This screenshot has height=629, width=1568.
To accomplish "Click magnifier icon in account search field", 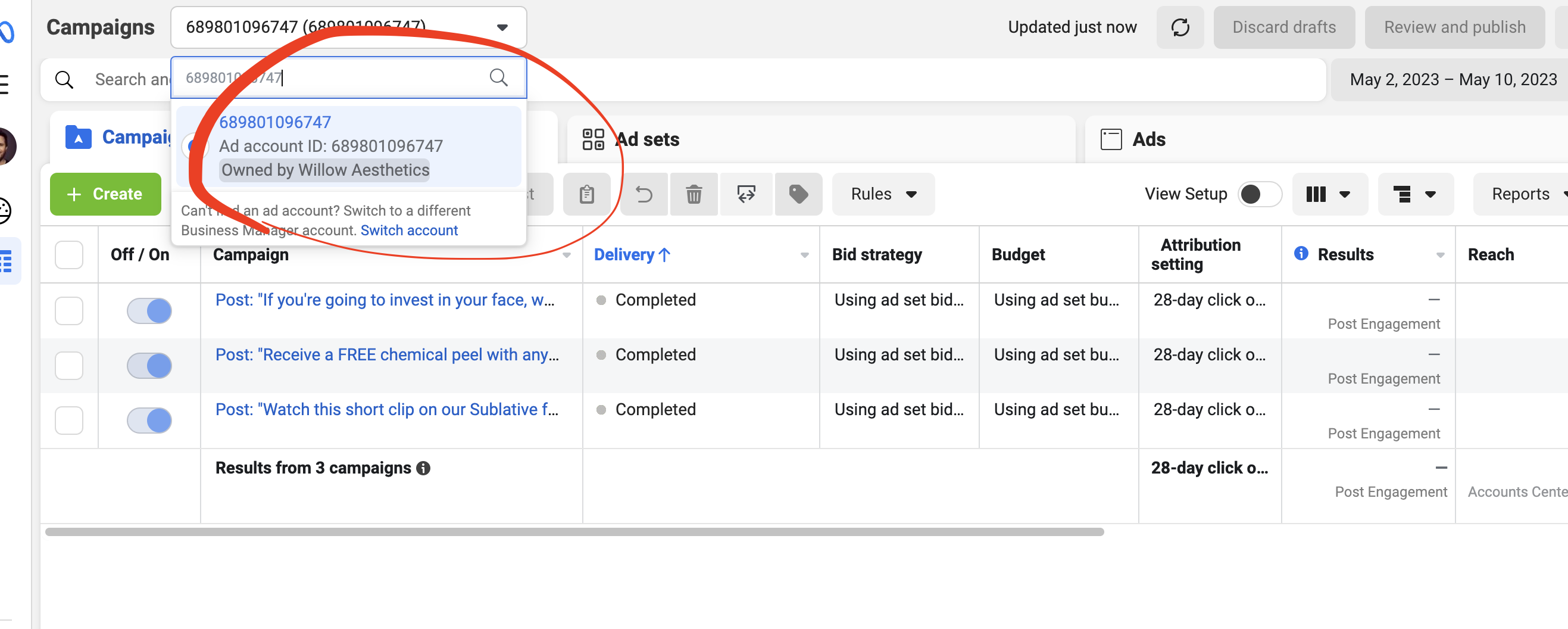I will tap(498, 77).
